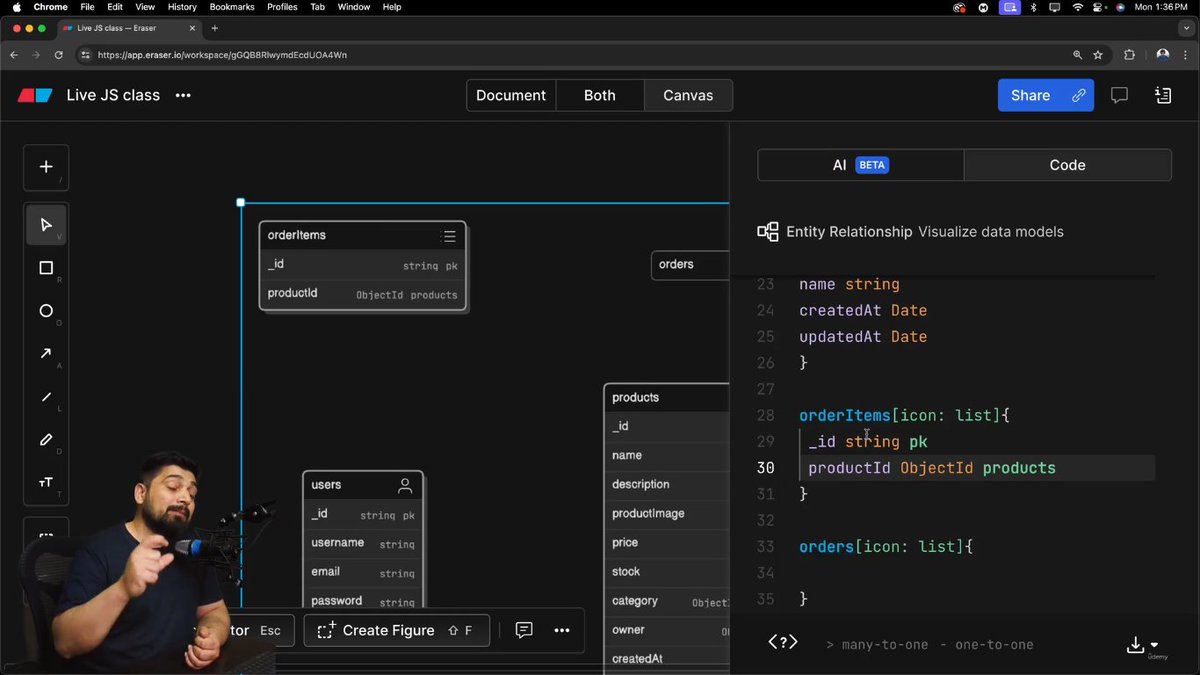The width and height of the screenshot is (1200, 675).
Task: Open the syntax help icon below code
Action: point(783,643)
